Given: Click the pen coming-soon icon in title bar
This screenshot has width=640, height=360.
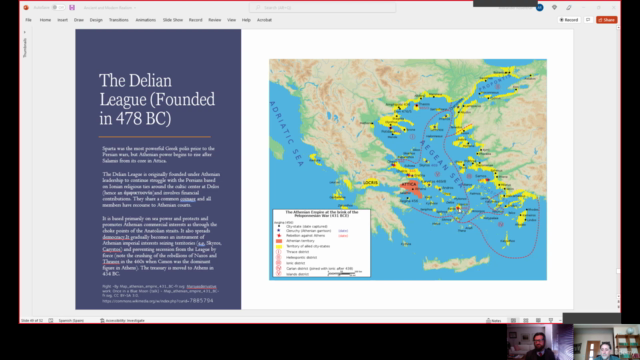Looking at the screenshot, I should click(x=569, y=7).
